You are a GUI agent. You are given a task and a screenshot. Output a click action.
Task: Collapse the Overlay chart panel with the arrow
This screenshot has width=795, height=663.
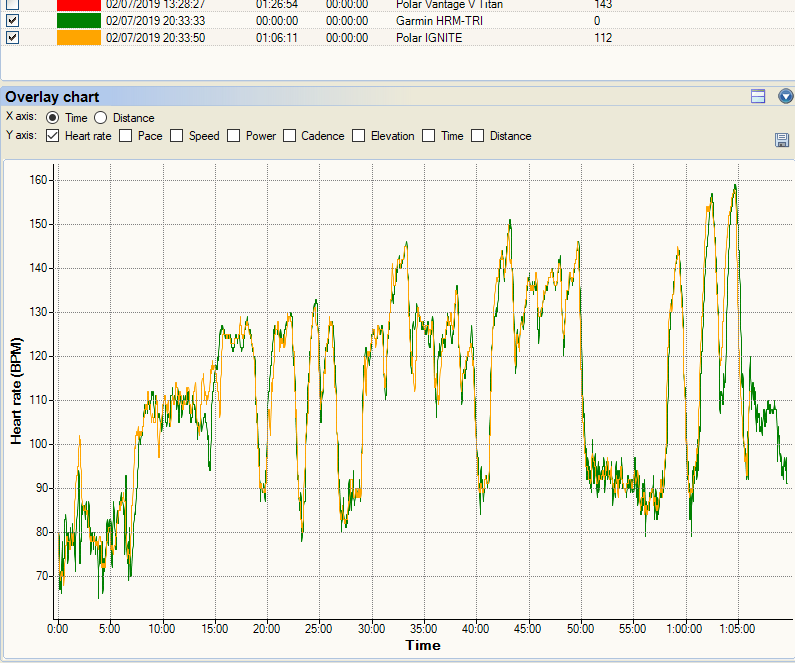point(785,96)
